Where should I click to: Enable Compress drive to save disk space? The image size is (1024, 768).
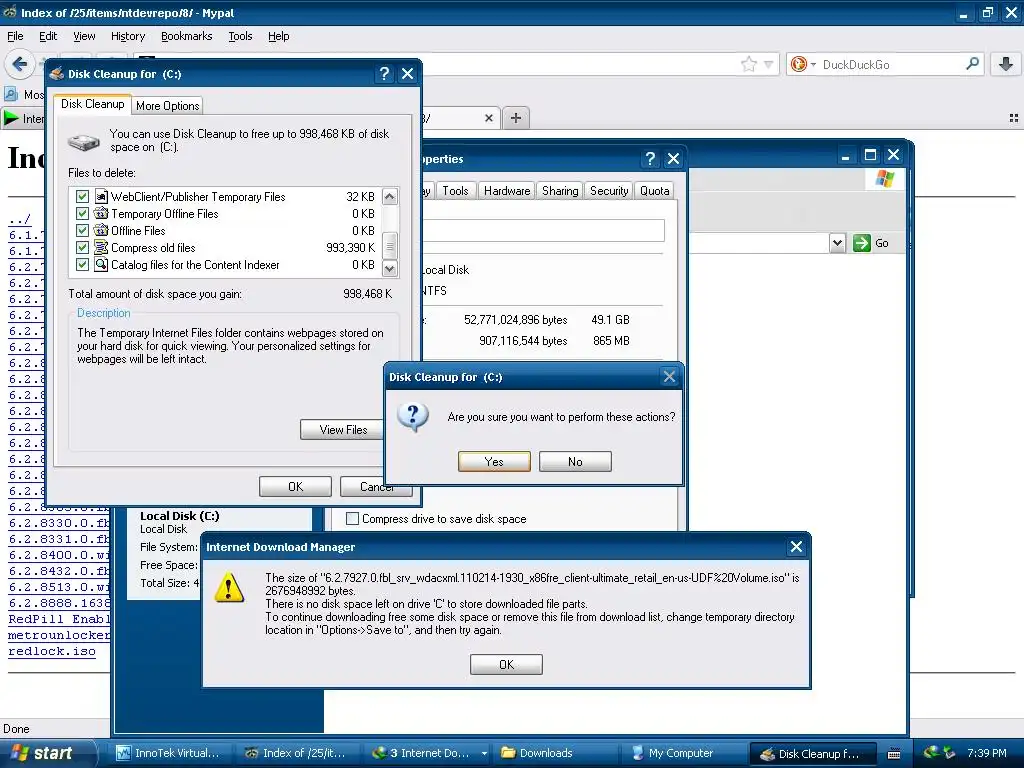[353, 519]
